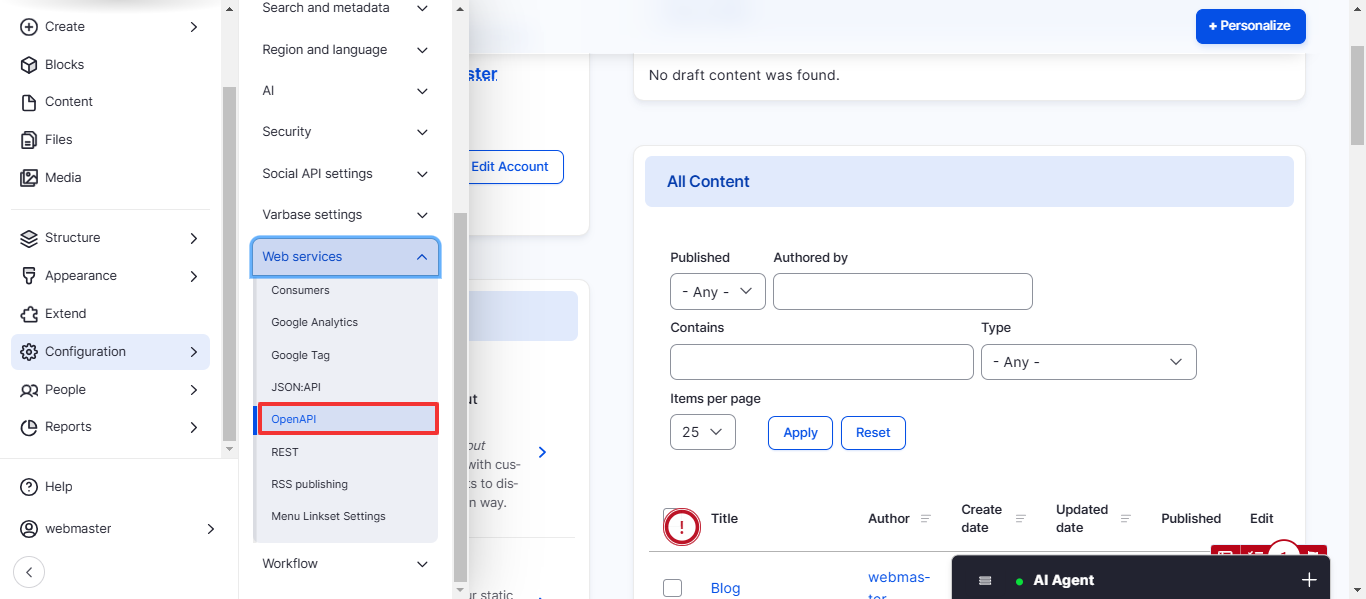The width and height of the screenshot is (1366, 599).
Task: Click the Reports pie chart icon
Action: point(28,427)
